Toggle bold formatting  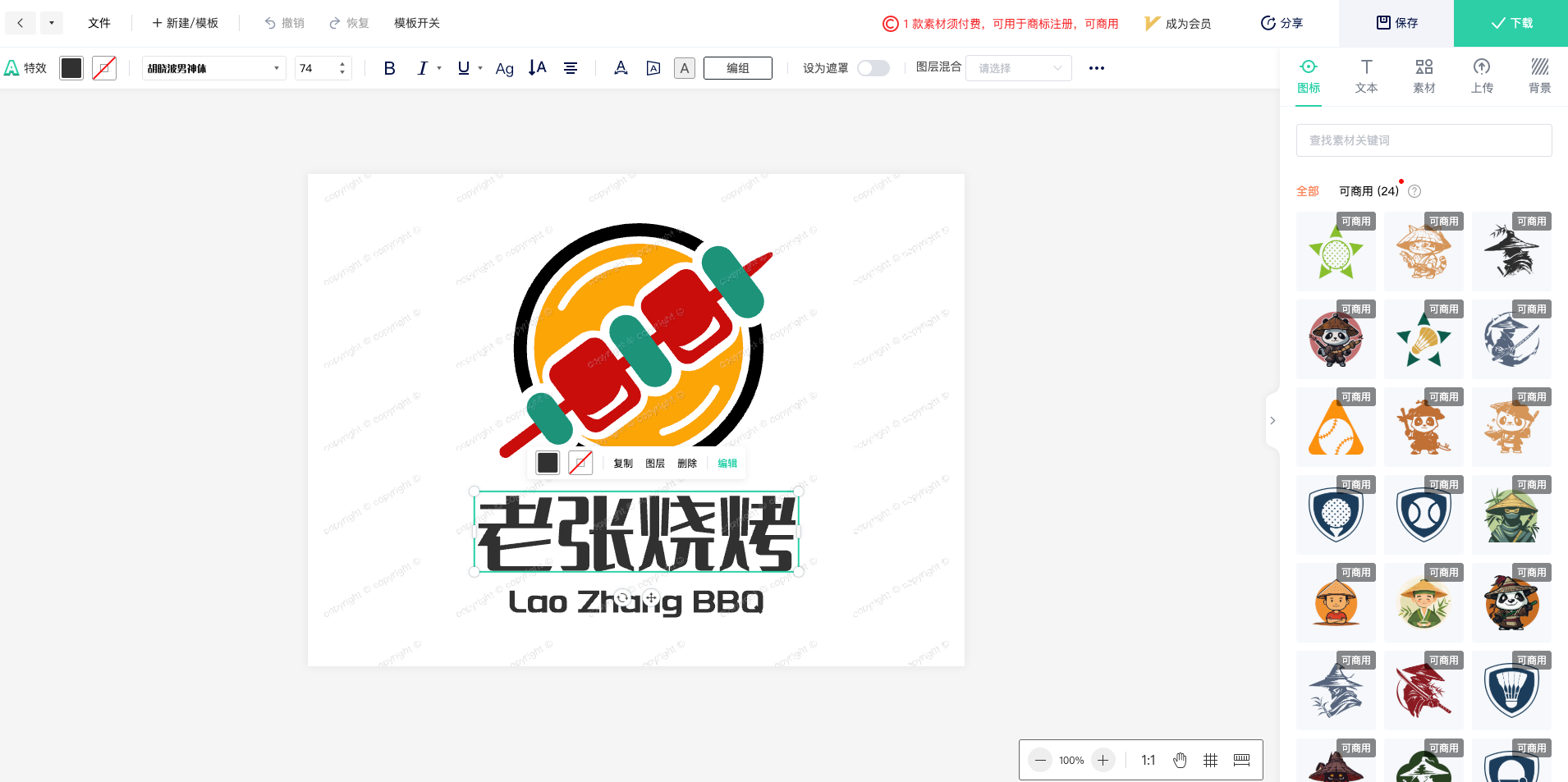coord(389,68)
